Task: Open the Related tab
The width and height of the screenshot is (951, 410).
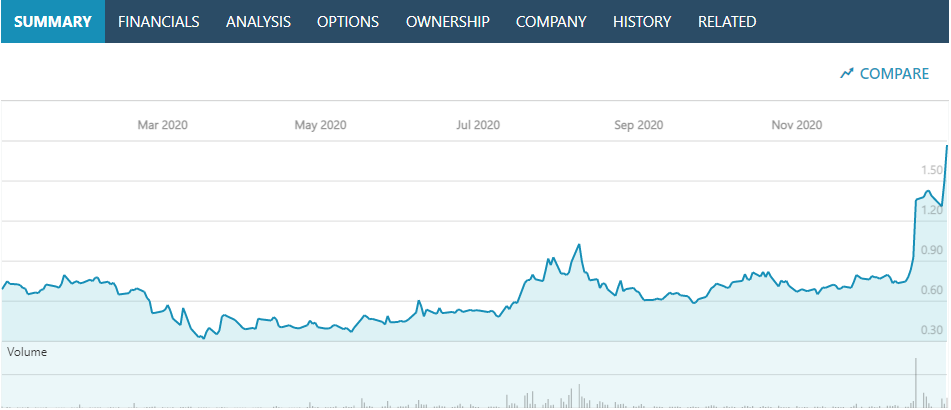Action: tap(727, 22)
